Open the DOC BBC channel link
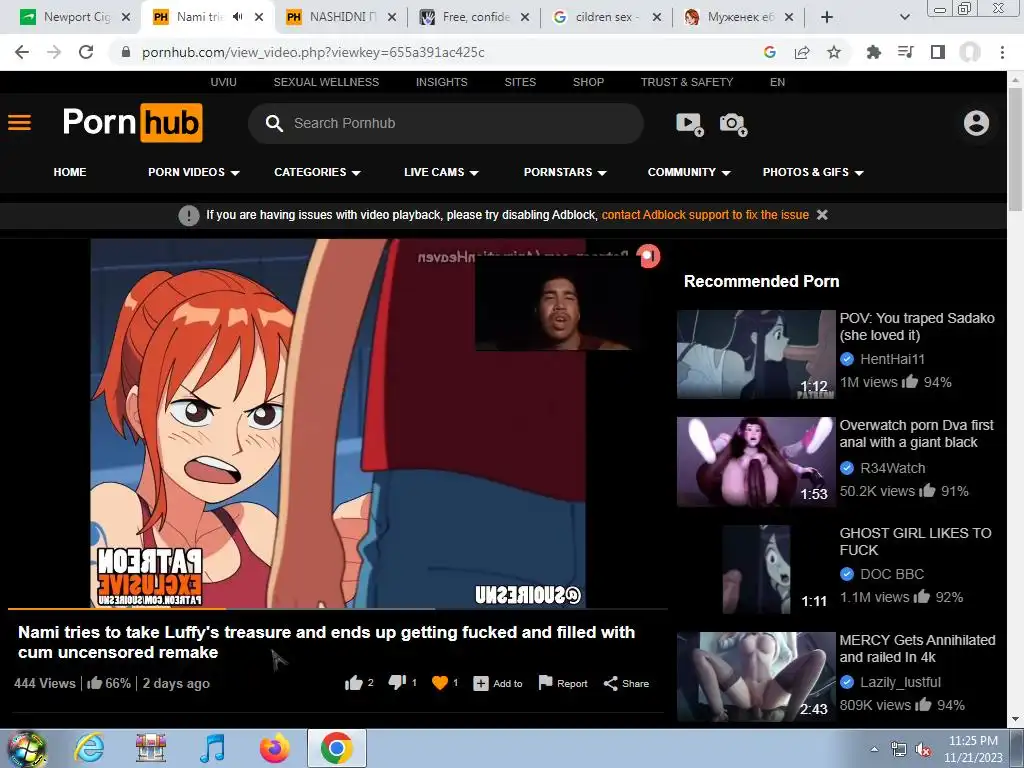The image size is (1024, 768). [892, 574]
